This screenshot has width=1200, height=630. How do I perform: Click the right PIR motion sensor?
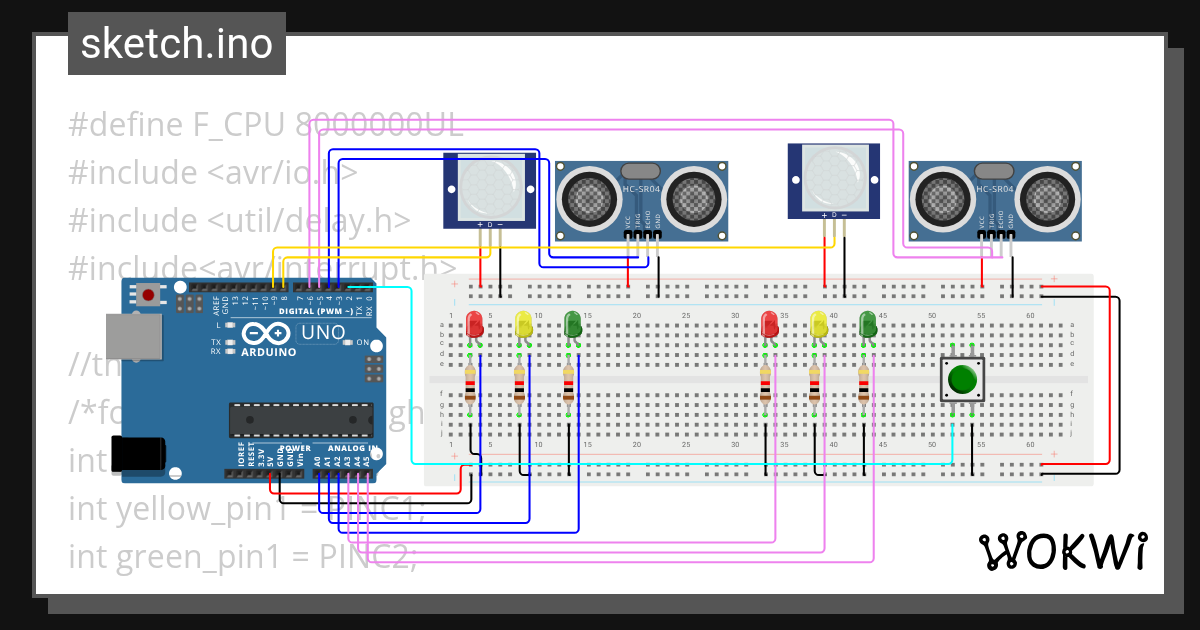834,180
